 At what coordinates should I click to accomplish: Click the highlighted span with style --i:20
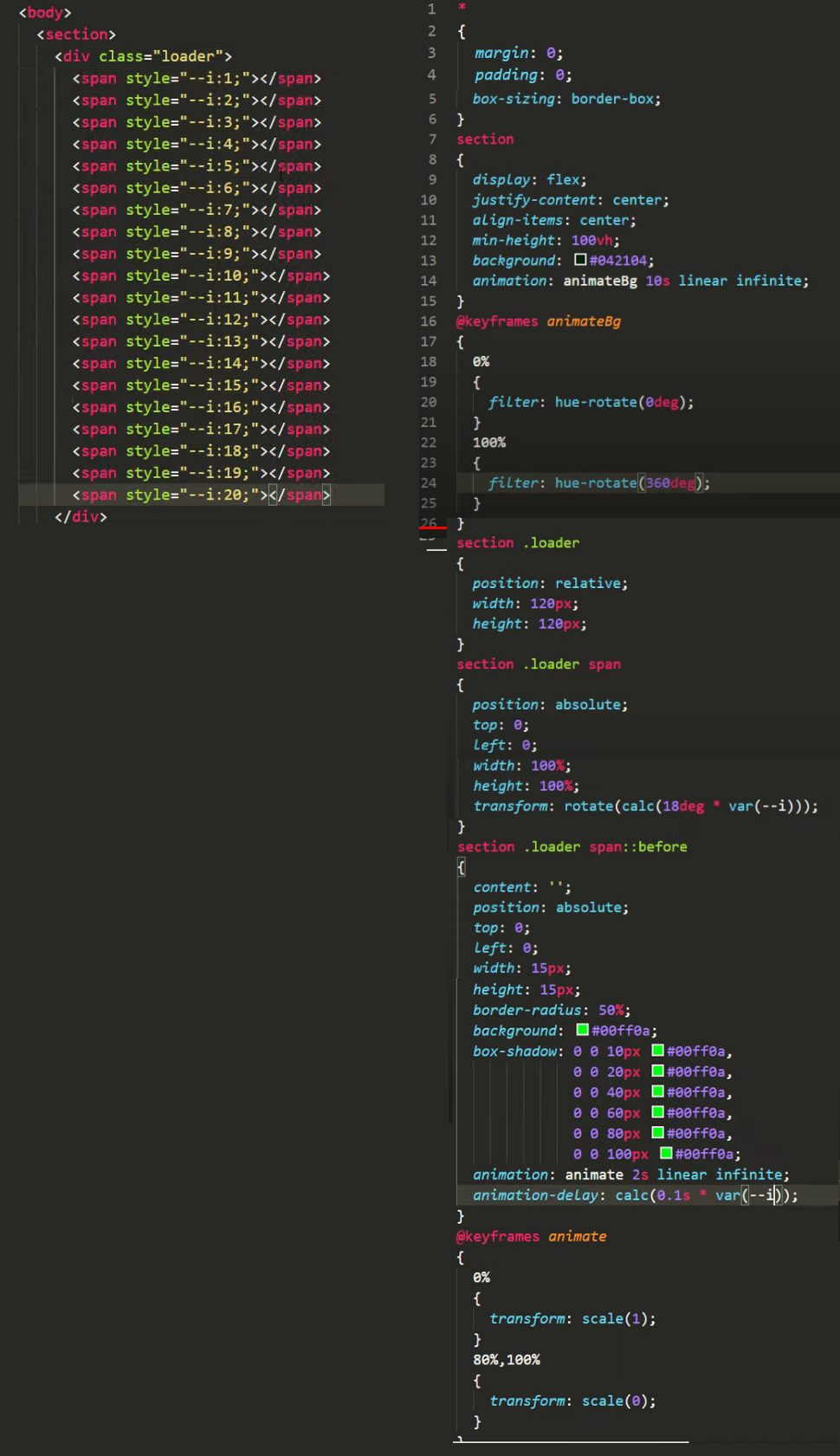[x=201, y=495]
